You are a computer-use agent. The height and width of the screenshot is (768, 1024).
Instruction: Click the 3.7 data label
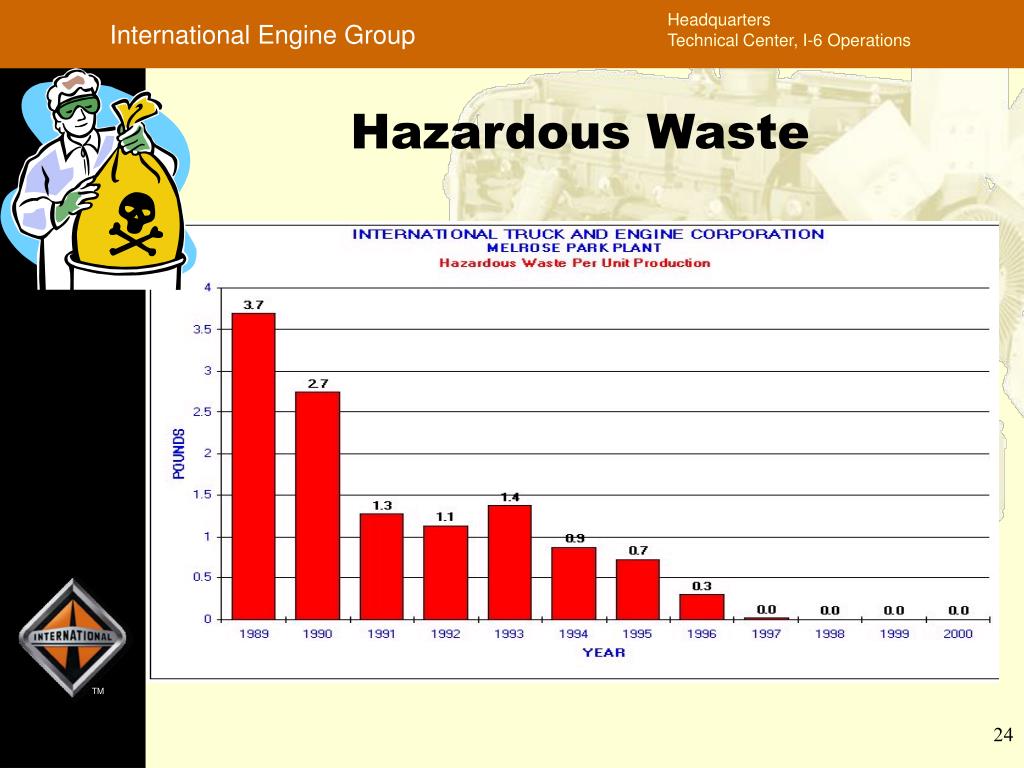253,305
